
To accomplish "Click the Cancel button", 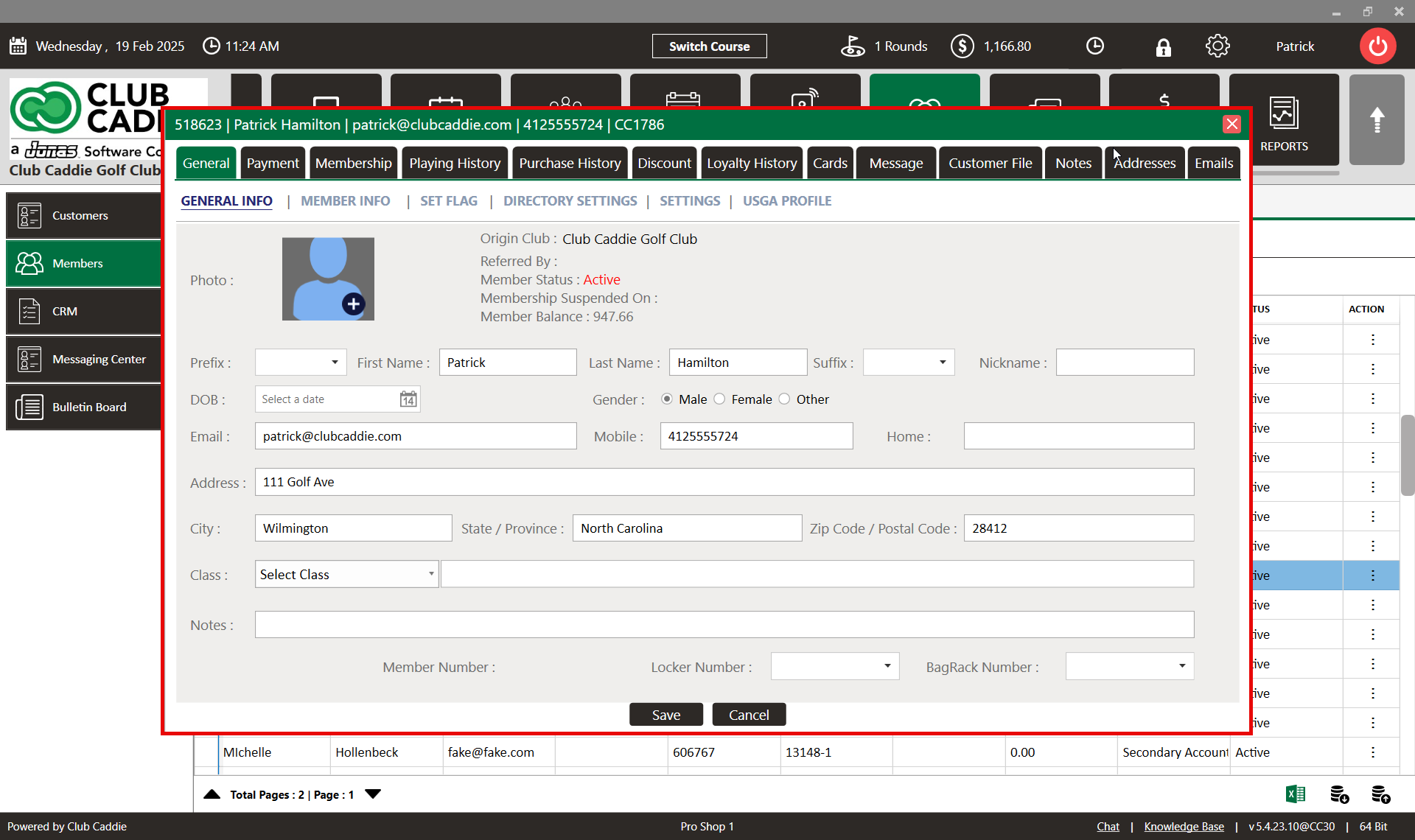I will [749, 715].
